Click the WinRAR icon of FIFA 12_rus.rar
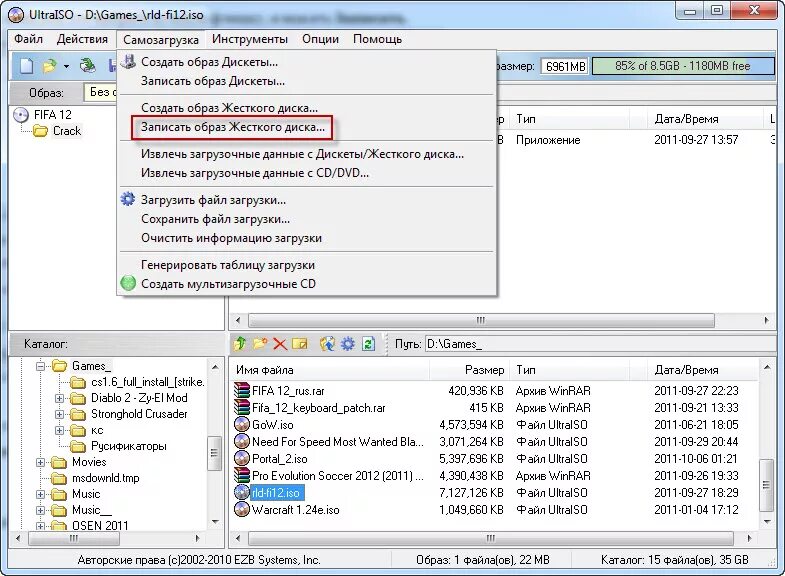Viewport: 785px width, 576px height. pos(242,390)
